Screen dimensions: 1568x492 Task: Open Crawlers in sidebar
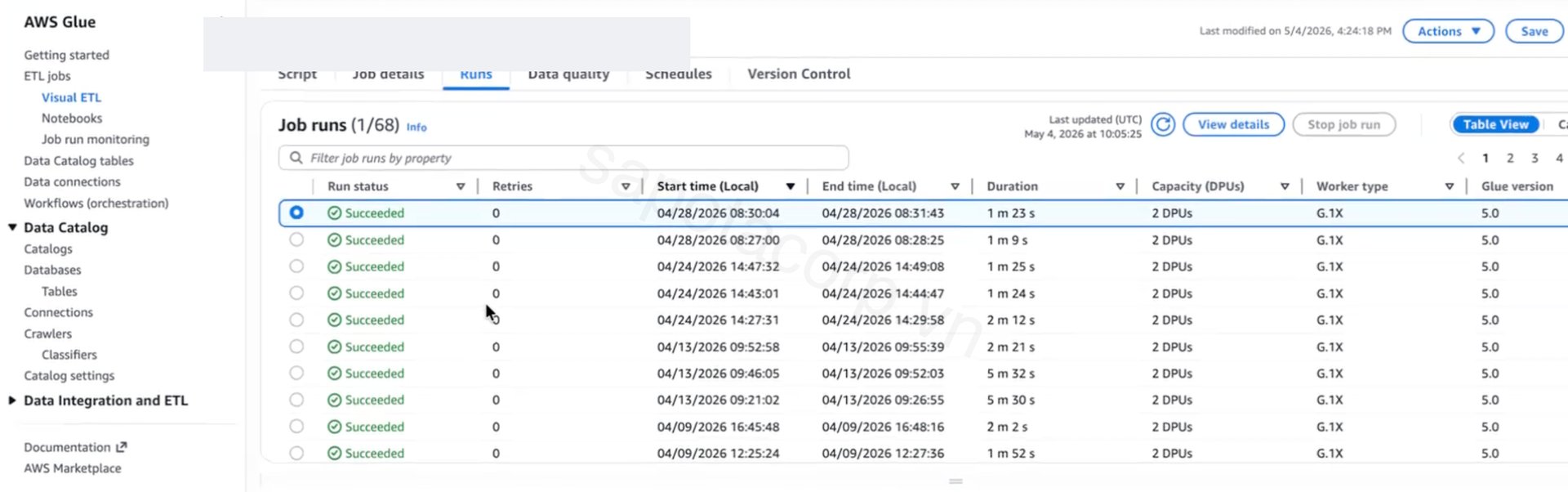click(x=48, y=333)
